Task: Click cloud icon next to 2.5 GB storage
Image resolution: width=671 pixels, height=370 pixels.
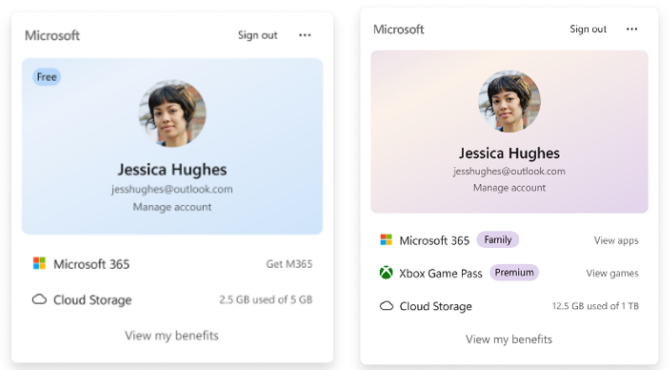Action: point(39,299)
